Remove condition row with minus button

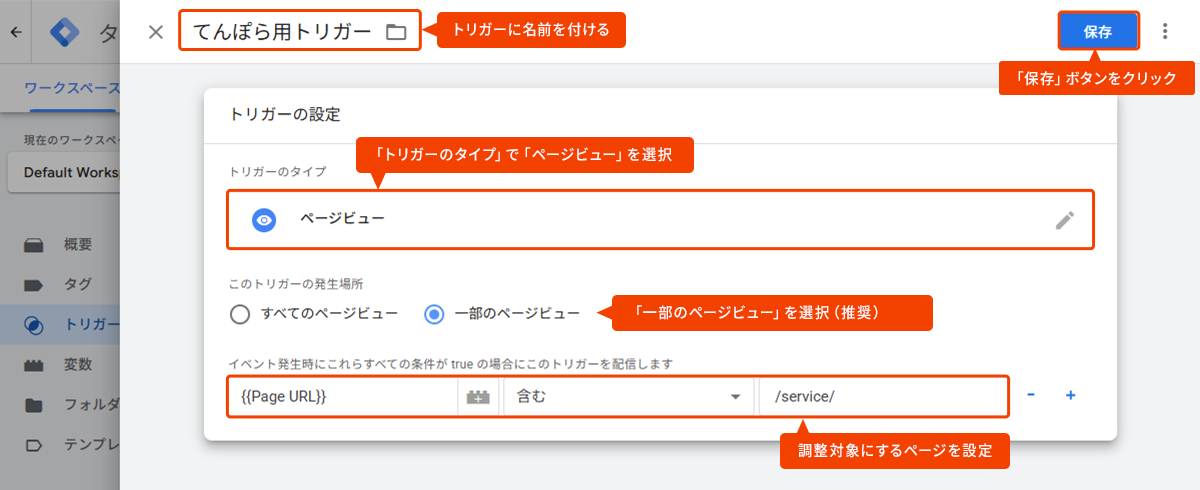pyautogui.click(x=1031, y=395)
